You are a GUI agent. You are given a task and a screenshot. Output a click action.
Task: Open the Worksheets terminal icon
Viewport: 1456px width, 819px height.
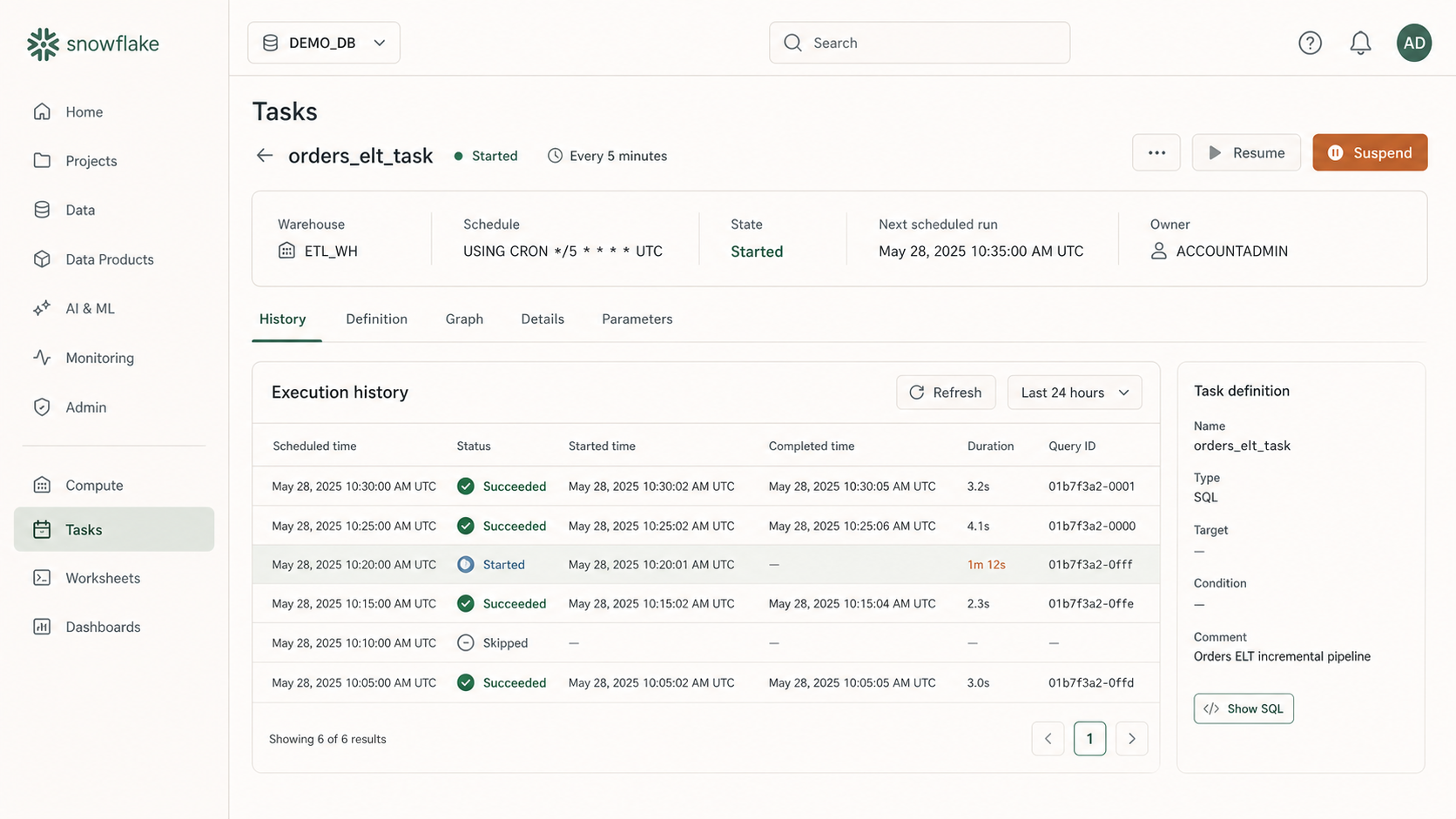(42, 578)
